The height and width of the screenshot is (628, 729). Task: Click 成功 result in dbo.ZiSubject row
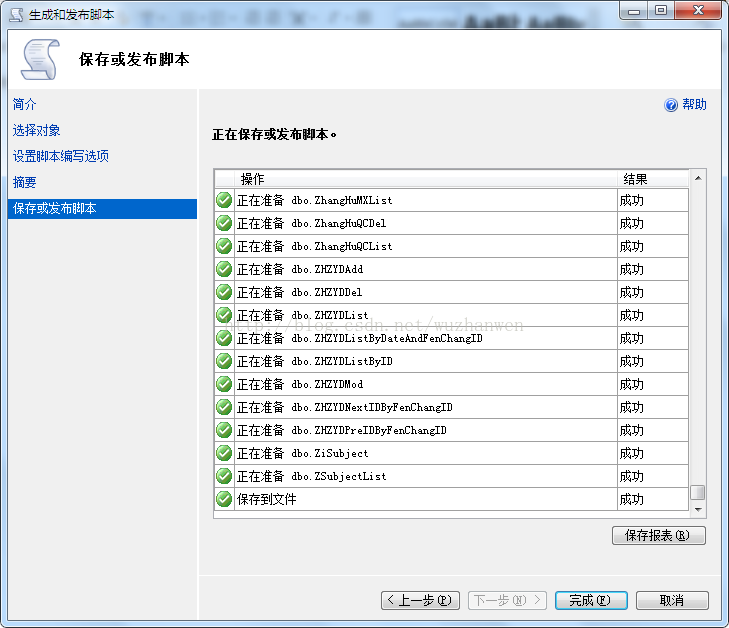631,453
